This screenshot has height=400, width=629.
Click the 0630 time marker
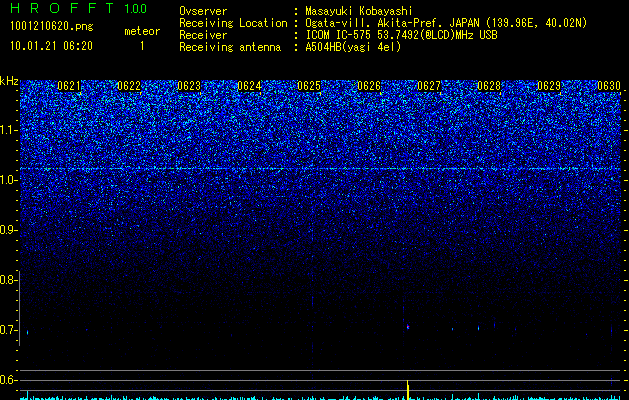(609, 86)
